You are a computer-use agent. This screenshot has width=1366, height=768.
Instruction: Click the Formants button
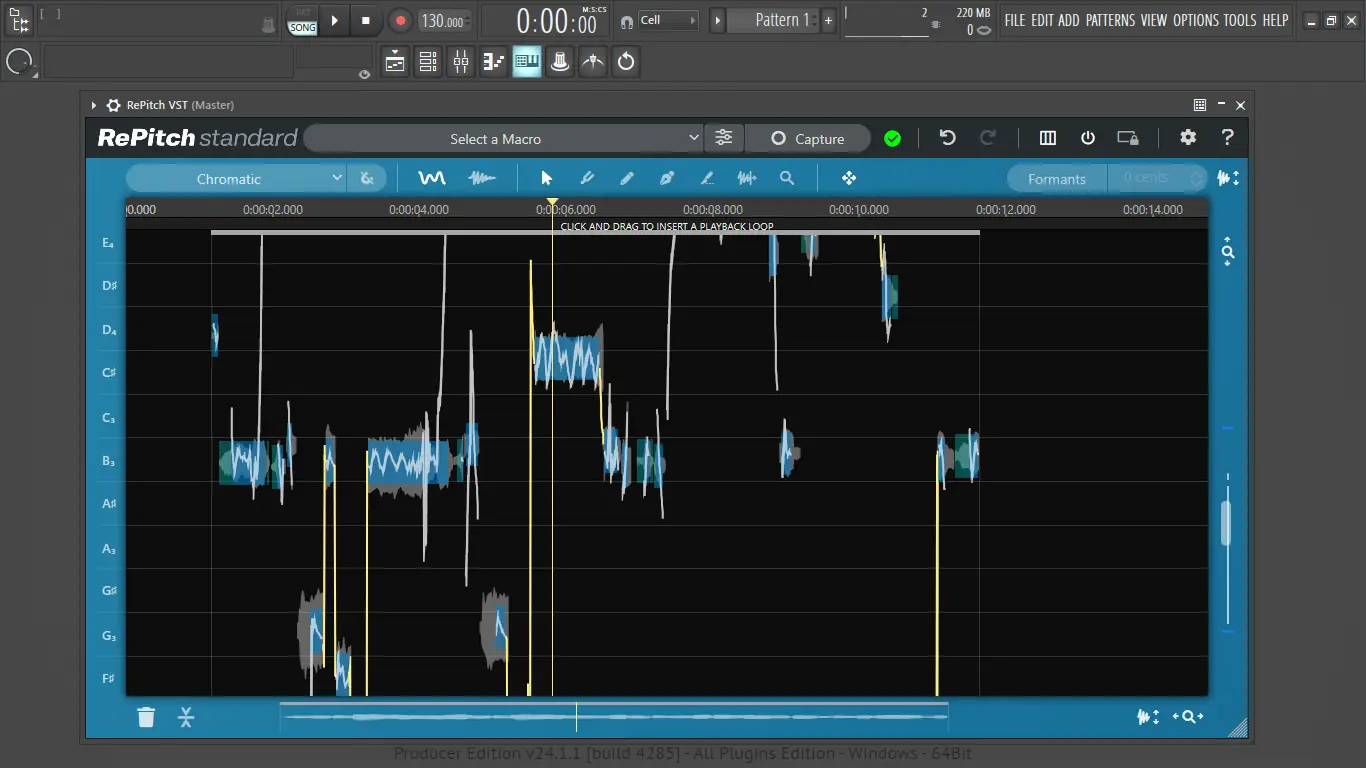click(x=1056, y=179)
